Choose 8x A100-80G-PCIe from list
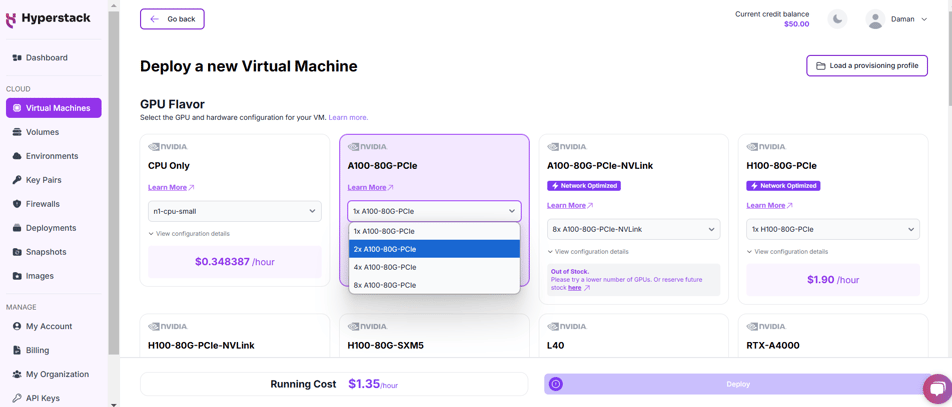Image resolution: width=952 pixels, height=407 pixels. [x=434, y=285]
